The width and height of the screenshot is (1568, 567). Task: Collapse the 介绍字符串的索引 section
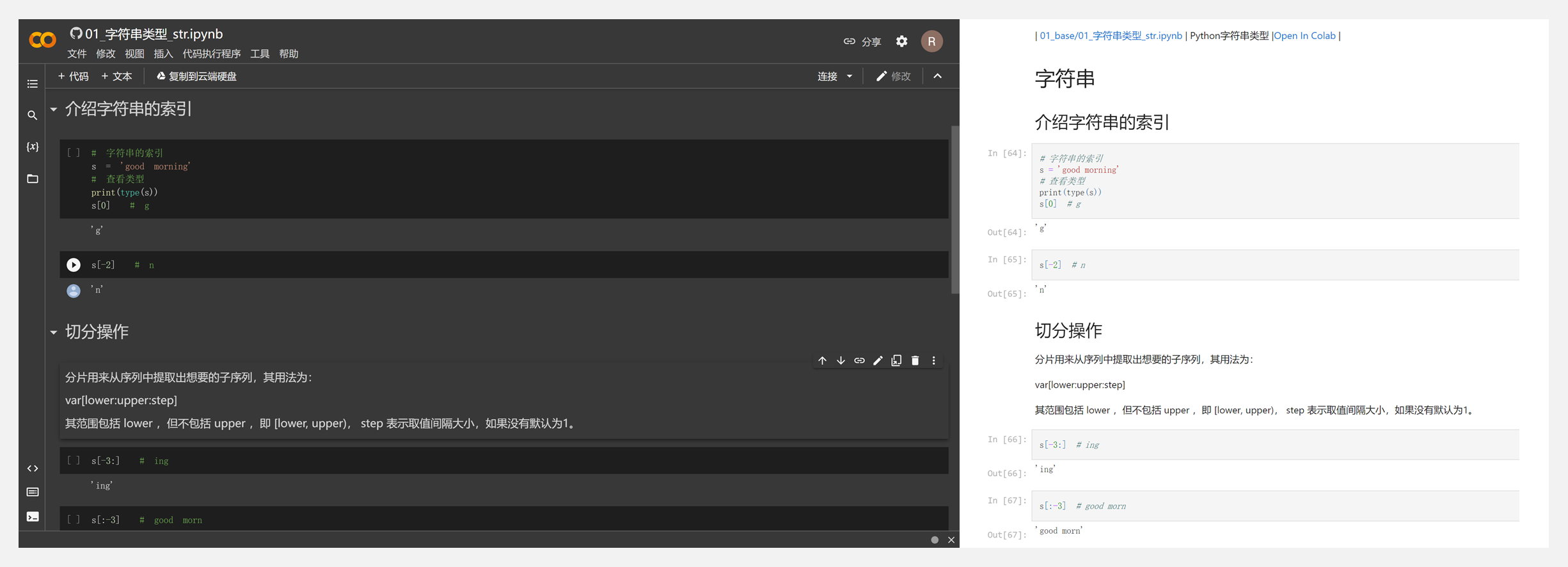[x=54, y=109]
